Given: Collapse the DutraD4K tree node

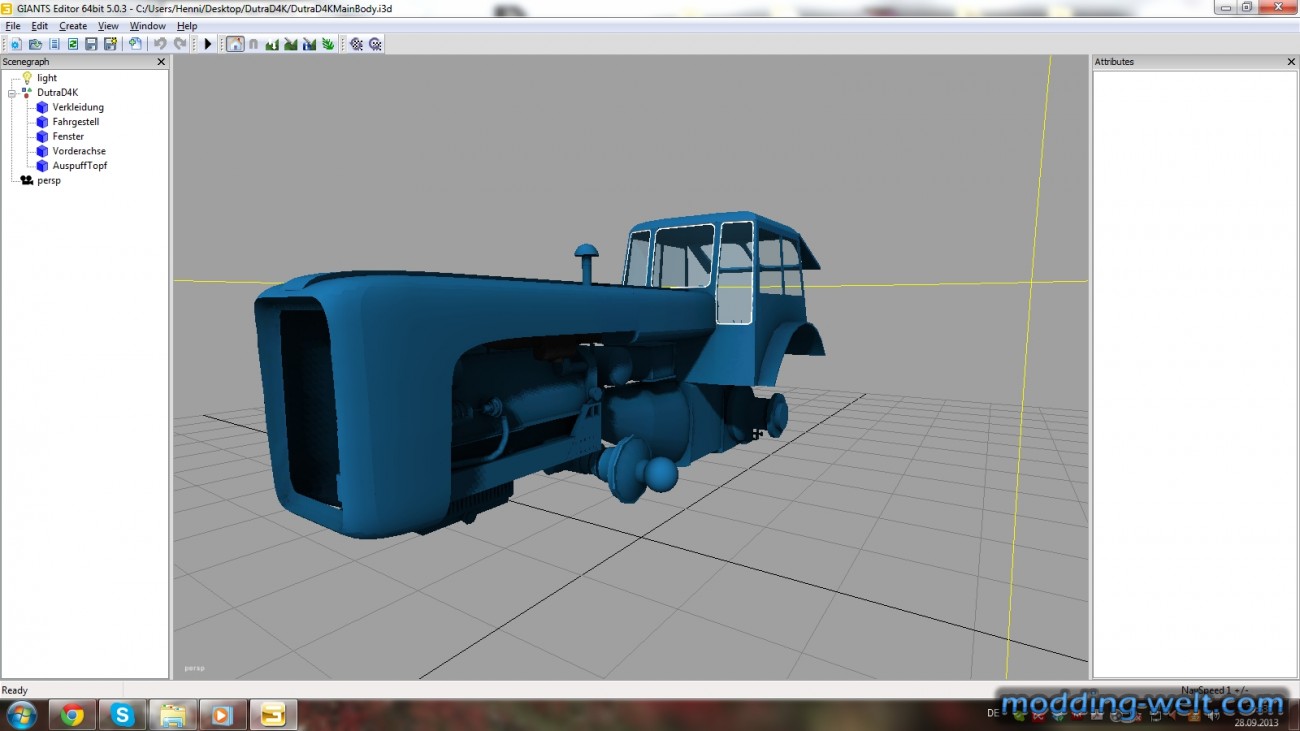Looking at the screenshot, I should point(12,93).
